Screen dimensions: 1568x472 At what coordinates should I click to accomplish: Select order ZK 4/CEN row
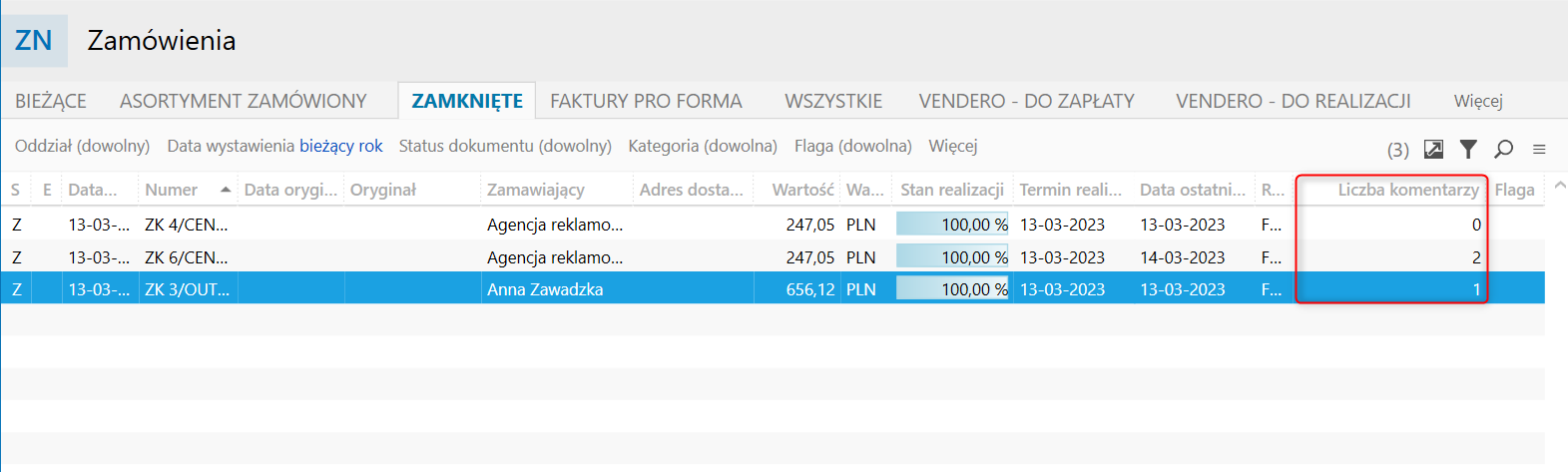click(773, 225)
